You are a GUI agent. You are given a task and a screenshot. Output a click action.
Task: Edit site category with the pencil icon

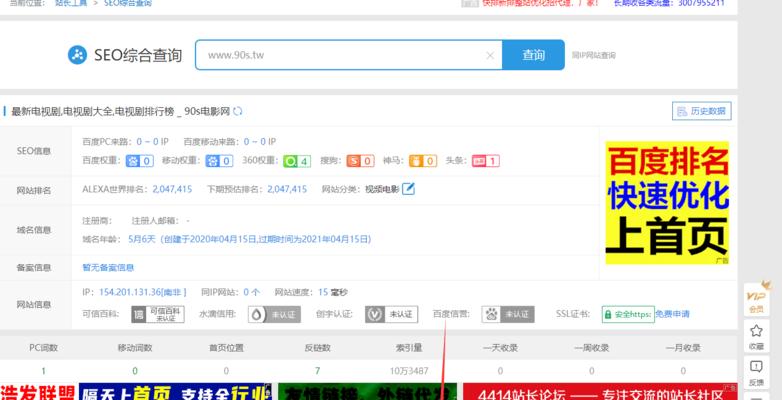click(x=408, y=189)
